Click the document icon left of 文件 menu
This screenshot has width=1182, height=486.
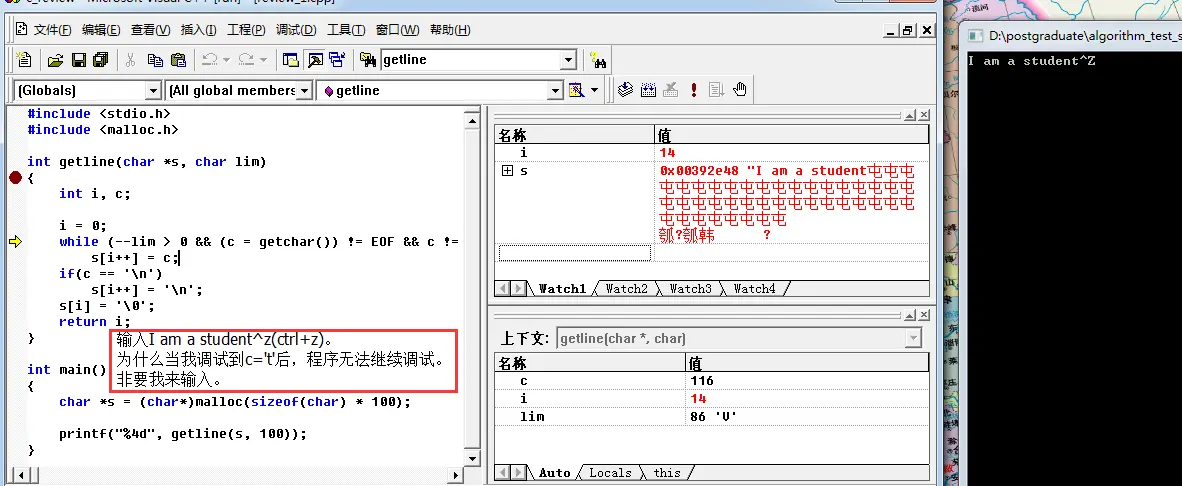pos(20,29)
